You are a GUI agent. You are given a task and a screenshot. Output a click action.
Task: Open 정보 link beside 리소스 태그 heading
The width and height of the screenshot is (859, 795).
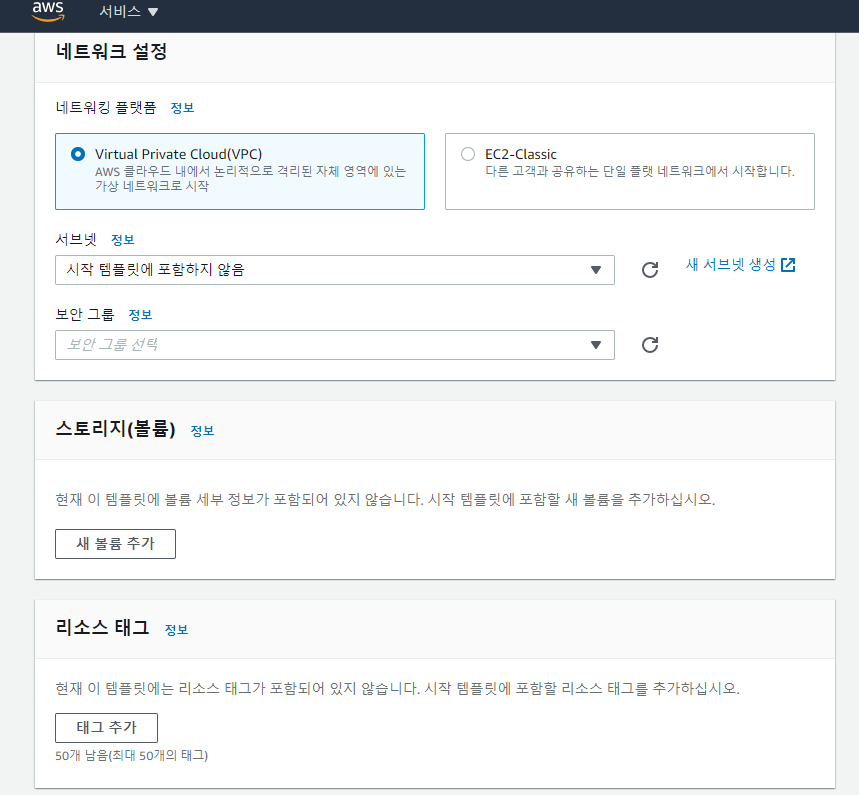coord(176,630)
